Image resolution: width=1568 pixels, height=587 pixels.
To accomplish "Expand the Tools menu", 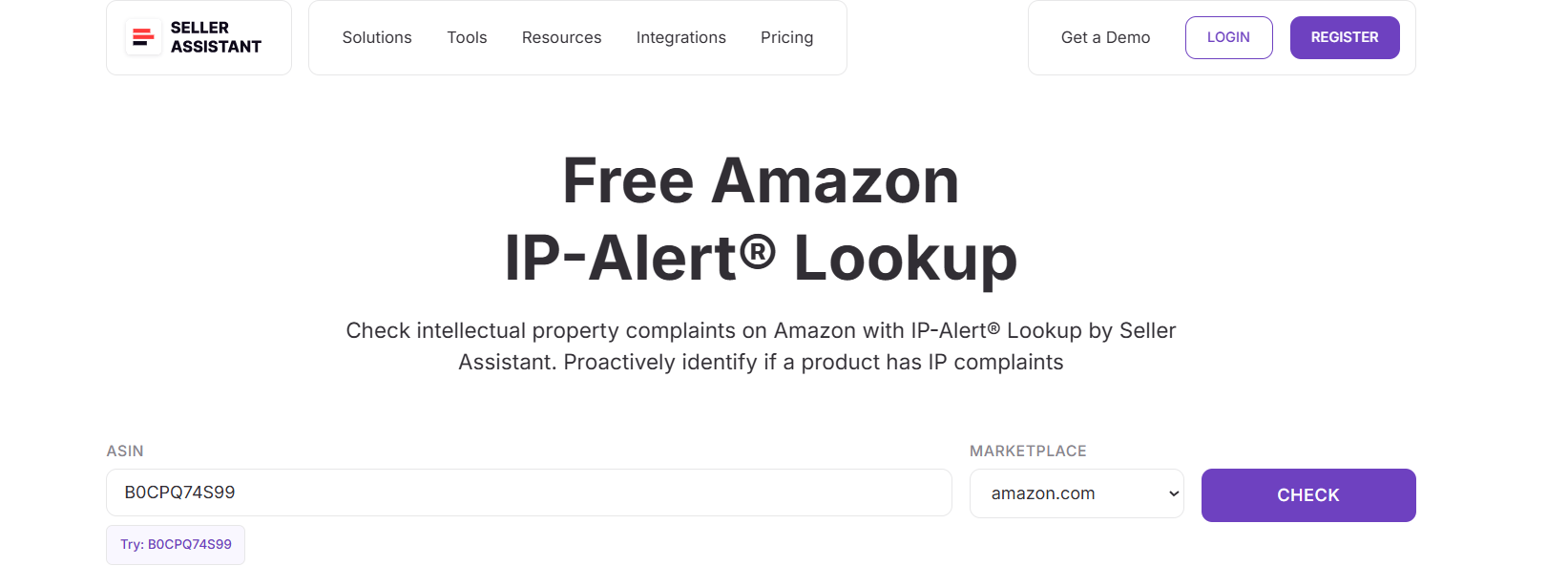I will (466, 37).
